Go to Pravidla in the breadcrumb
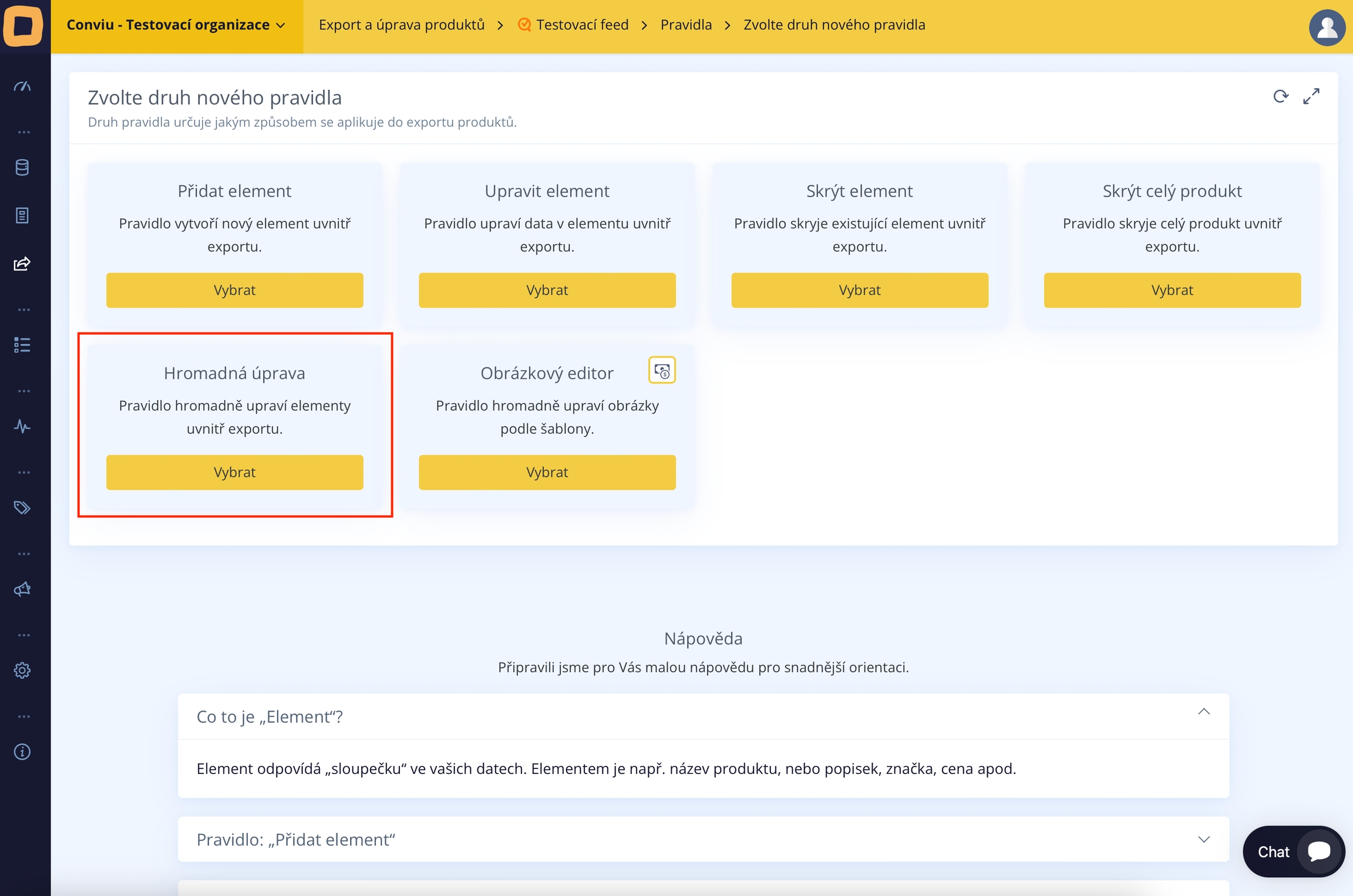 click(x=686, y=25)
